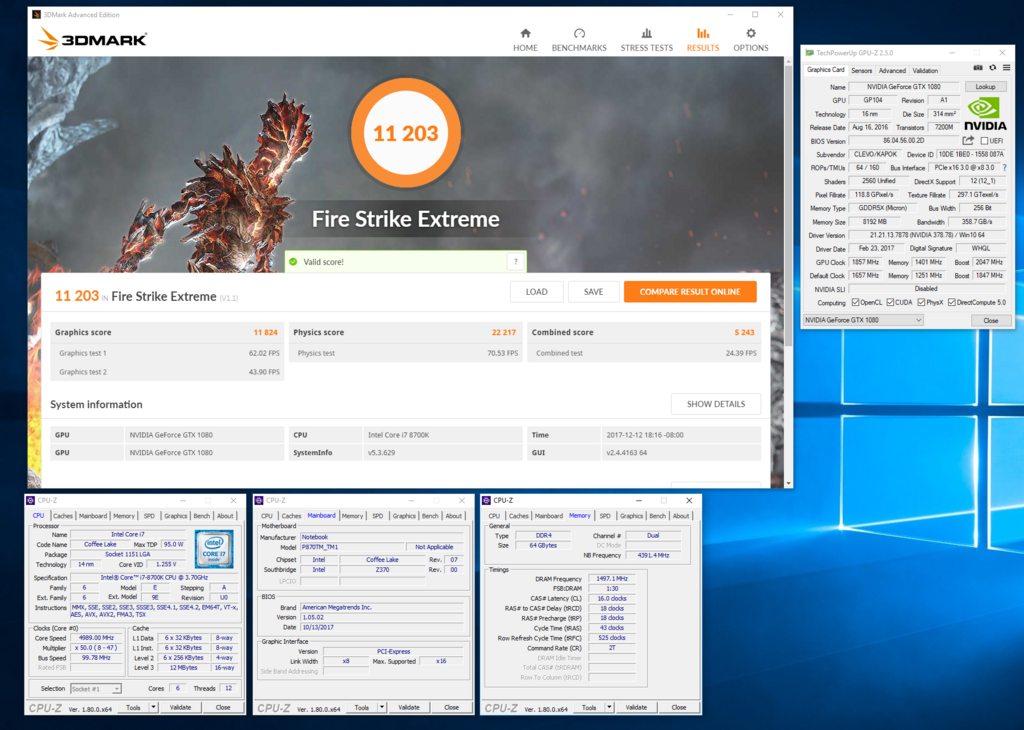Viewport: 1024px width, 730px height.
Task: Click the GPU Clock value 1857 MHz
Action: click(x=865, y=262)
